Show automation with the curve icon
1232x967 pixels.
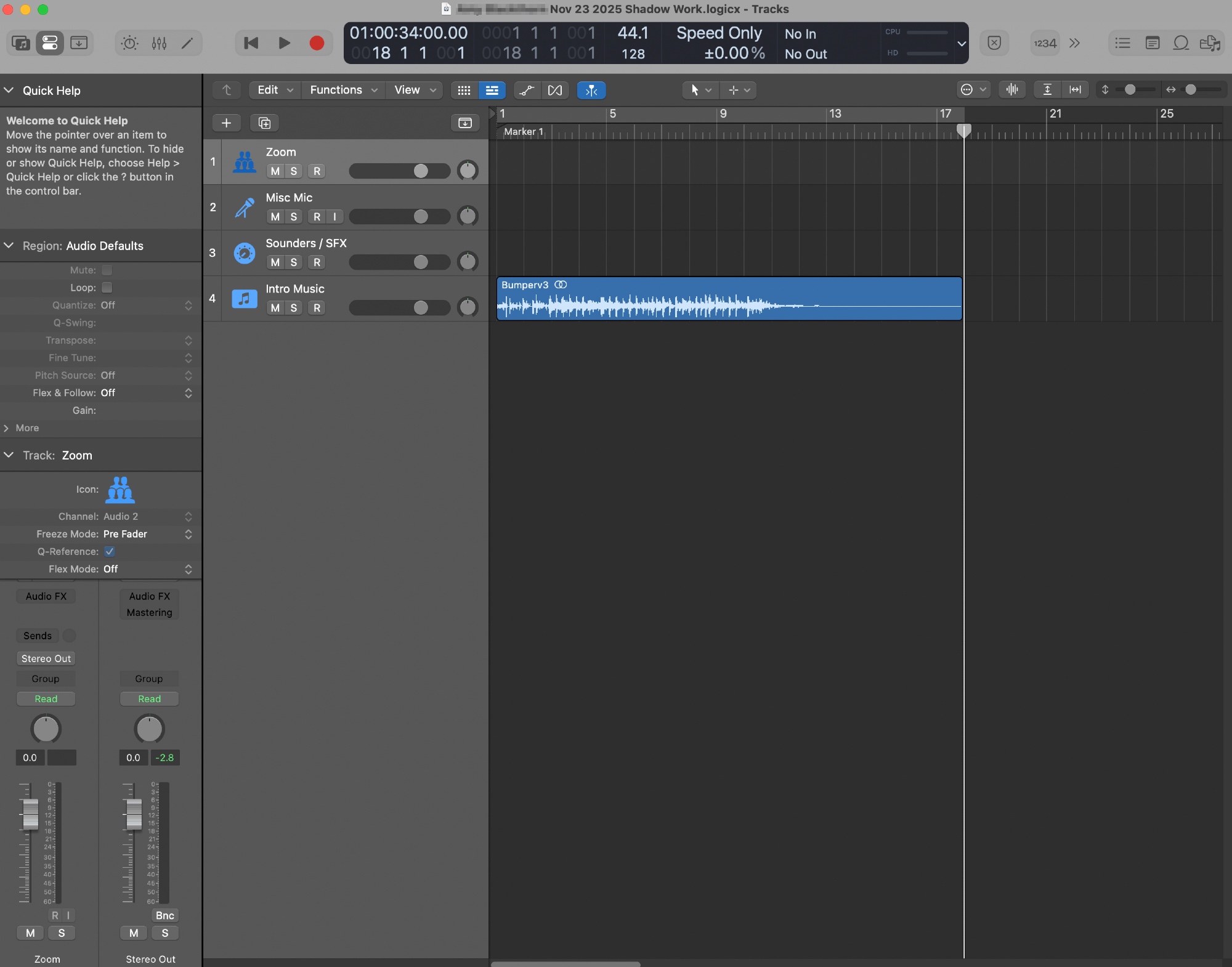click(526, 91)
